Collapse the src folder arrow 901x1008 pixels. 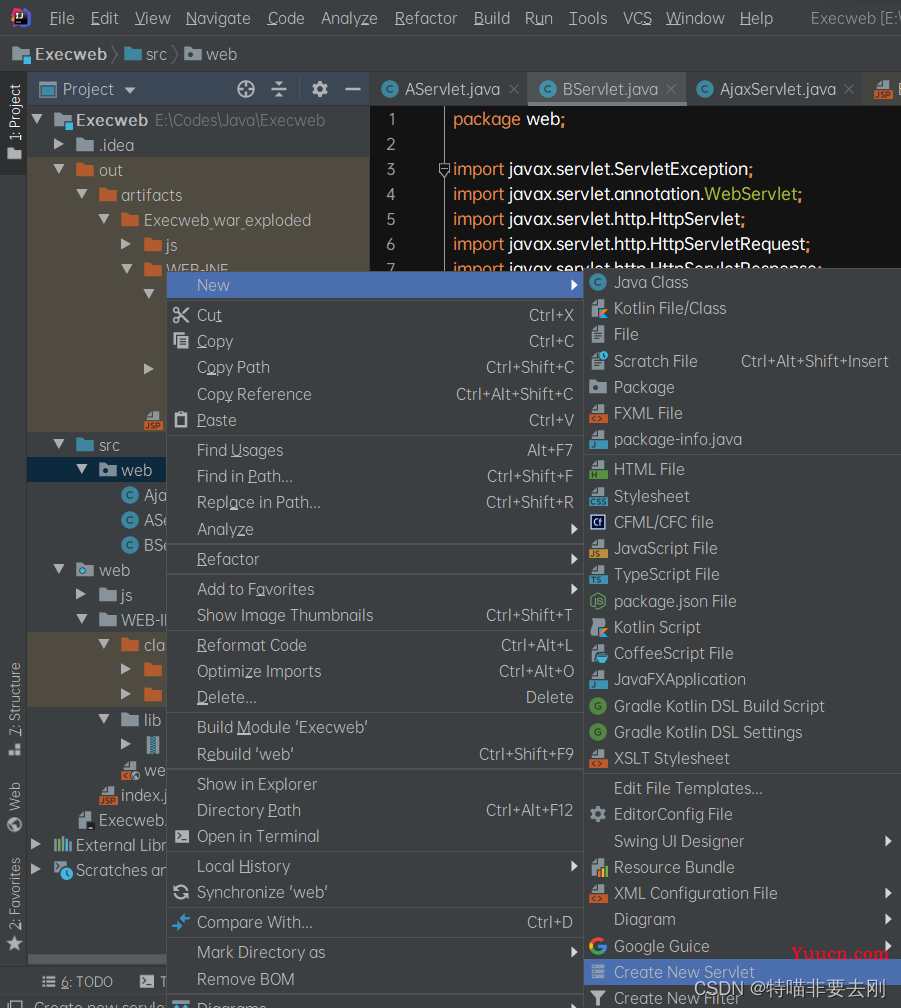tap(59, 444)
